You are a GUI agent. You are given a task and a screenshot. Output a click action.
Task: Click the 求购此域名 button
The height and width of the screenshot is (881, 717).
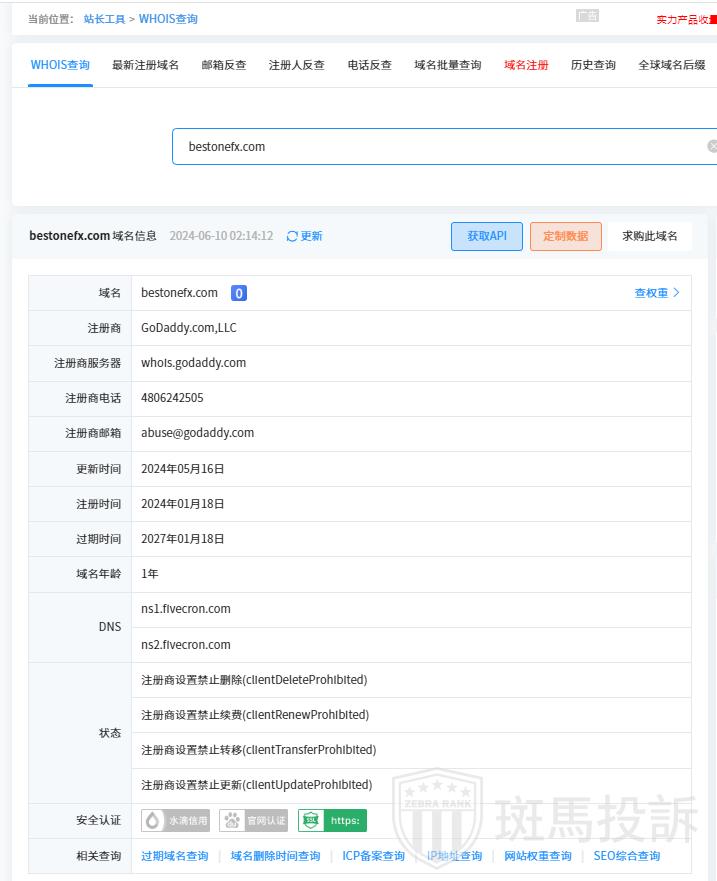649,236
